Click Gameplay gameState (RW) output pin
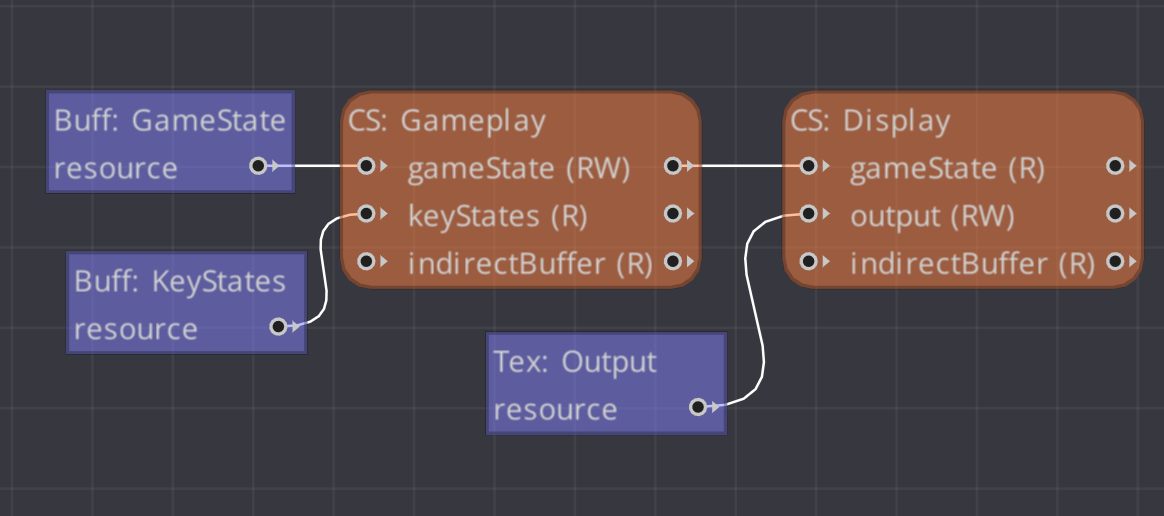 (672, 166)
